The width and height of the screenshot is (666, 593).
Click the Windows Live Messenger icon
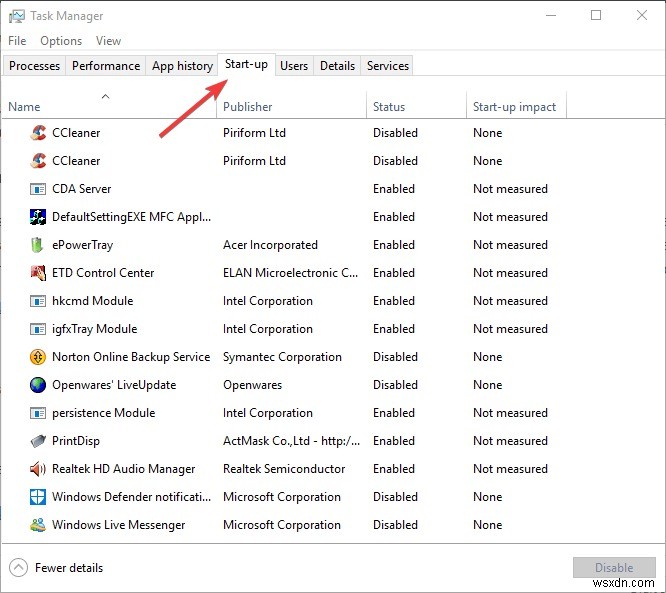(38, 525)
